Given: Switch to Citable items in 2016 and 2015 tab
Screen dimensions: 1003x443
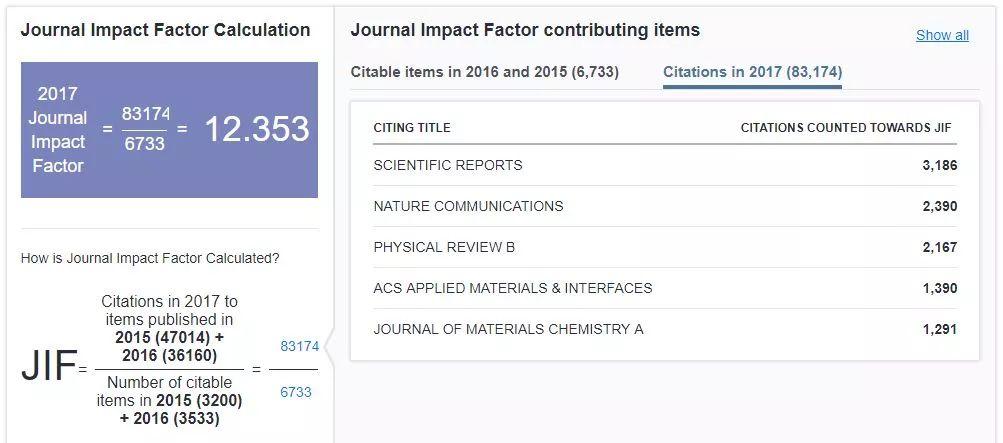Looking at the screenshot, I should pos(484,72).
